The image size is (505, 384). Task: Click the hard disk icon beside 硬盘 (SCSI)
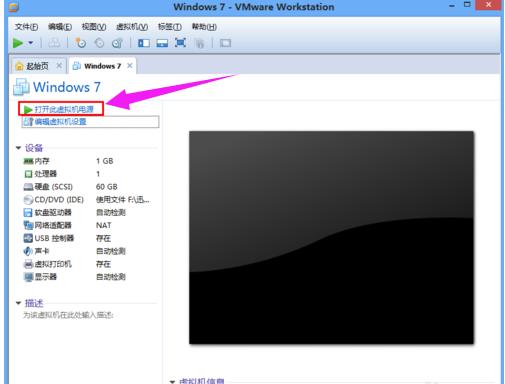coord(28,187)
